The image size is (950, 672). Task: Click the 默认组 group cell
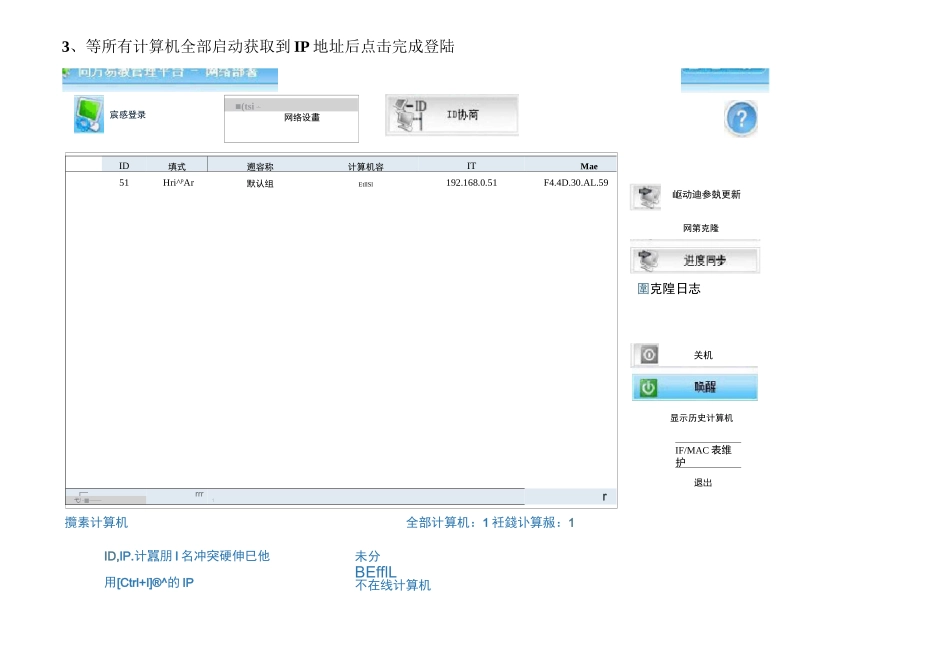click(260, 183)
